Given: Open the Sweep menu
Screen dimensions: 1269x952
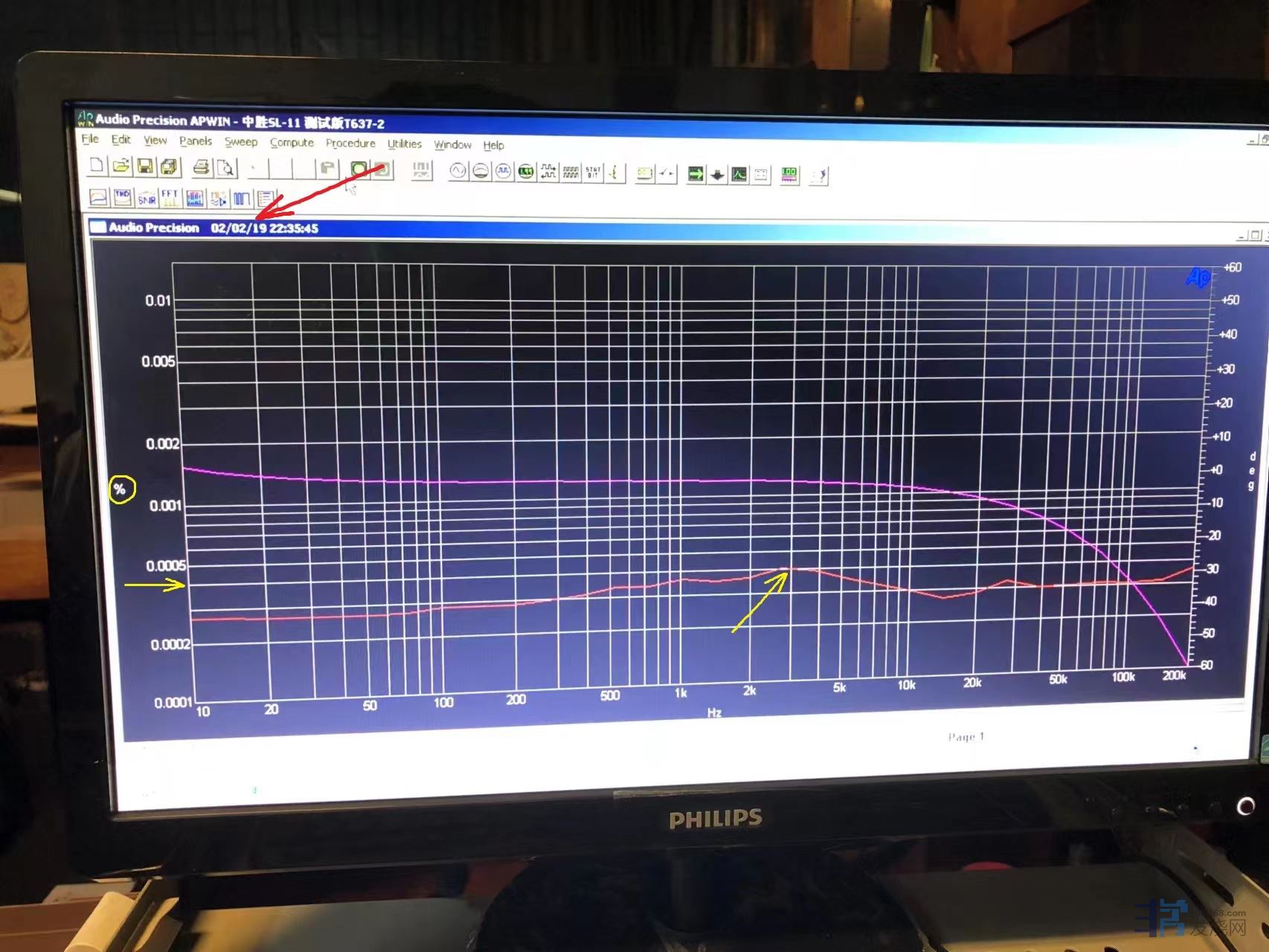Looking at the screenshot, I should 241,141.
